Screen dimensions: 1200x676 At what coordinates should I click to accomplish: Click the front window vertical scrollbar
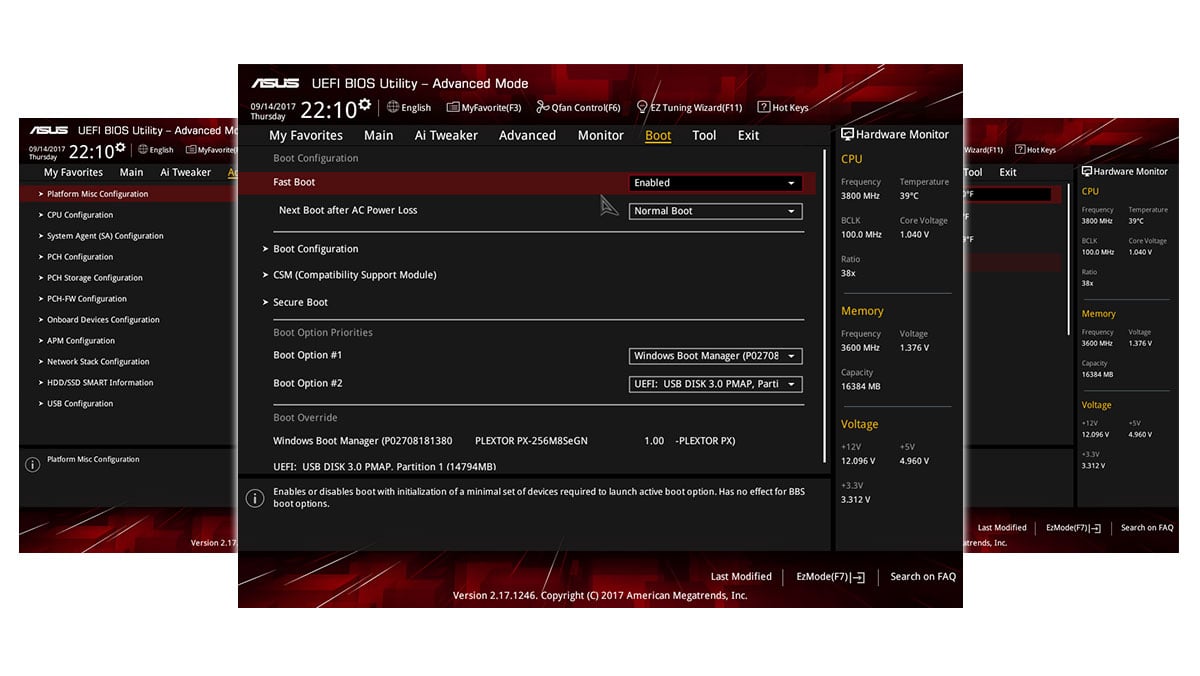click(x=825, y=306)
